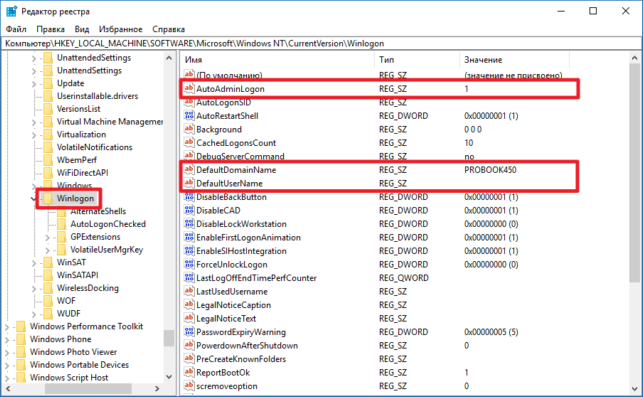Open the Правка menu

click(50, 29)
